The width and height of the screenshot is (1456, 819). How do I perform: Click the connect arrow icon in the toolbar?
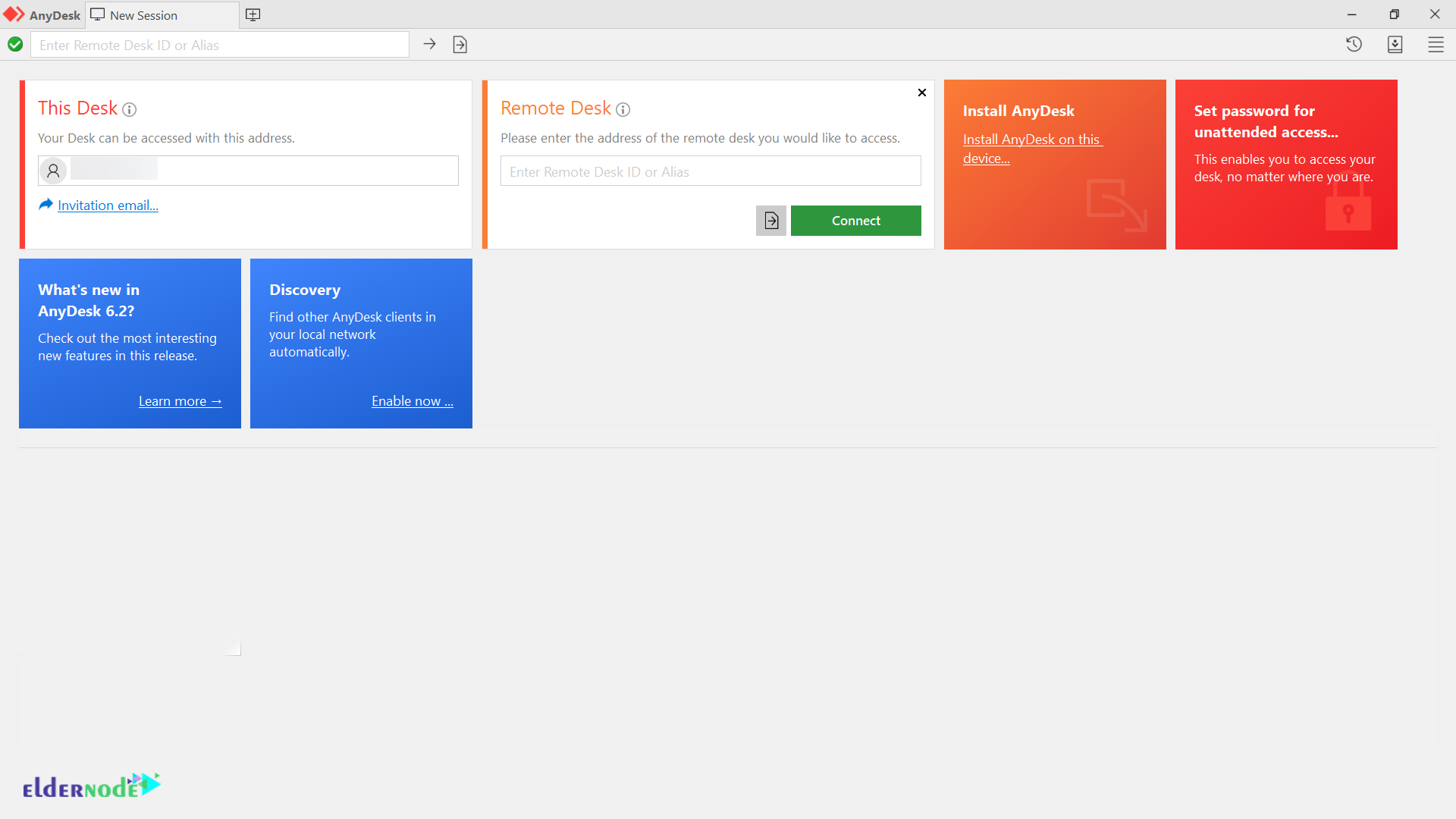pos(429,45)
